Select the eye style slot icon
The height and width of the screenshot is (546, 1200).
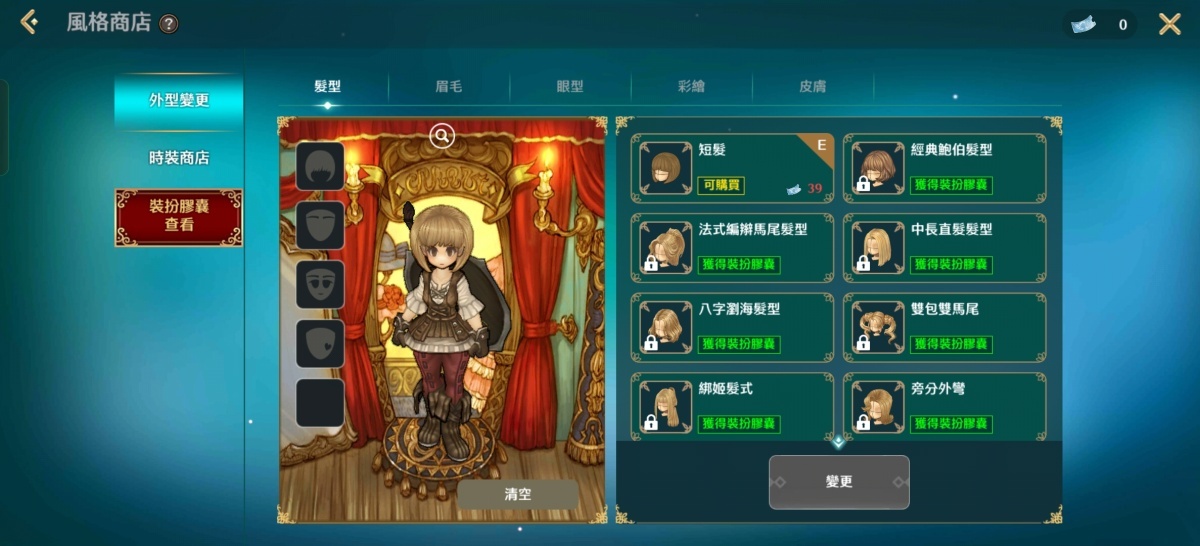coord(320,284)
